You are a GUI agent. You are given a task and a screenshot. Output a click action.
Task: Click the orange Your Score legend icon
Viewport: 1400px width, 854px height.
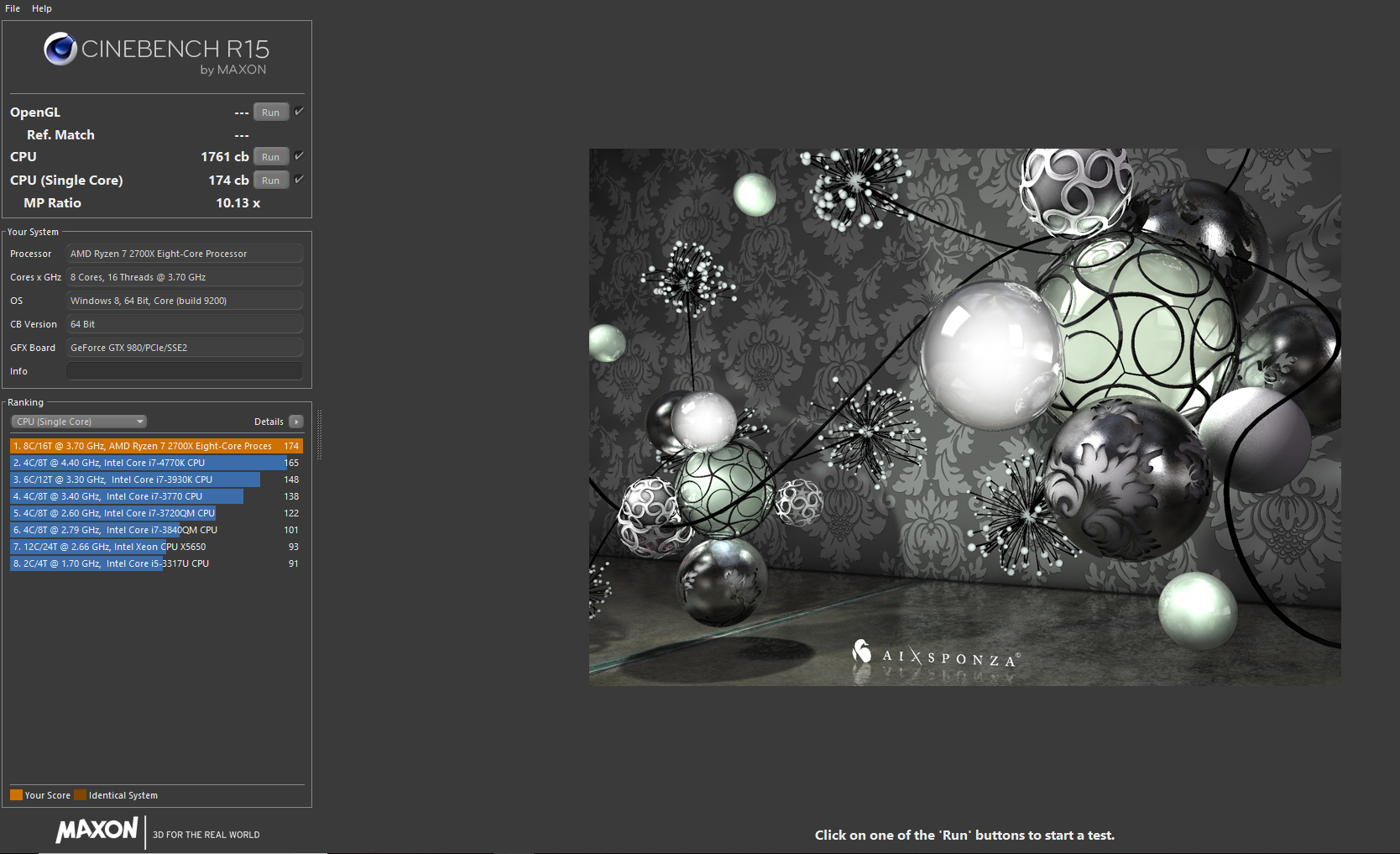coord(16,794)
